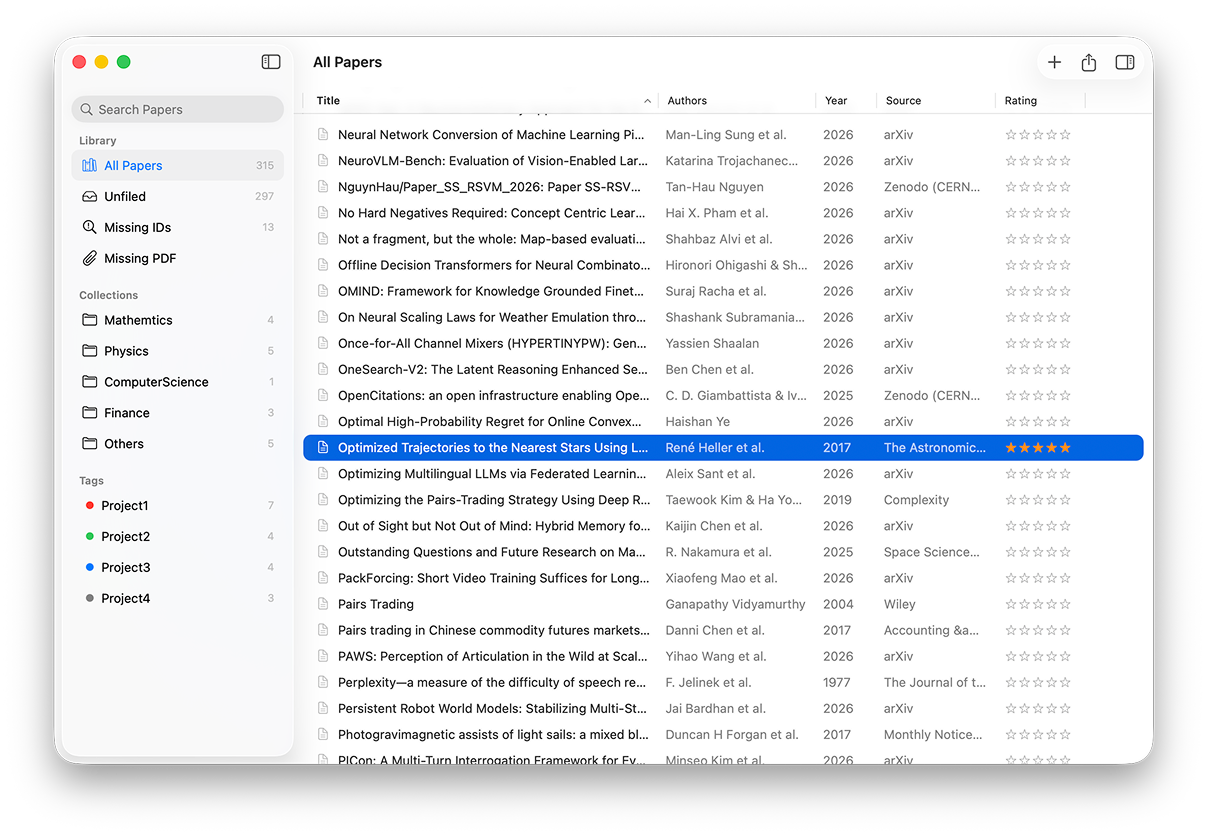The image size is (1208, 836).
Task: Set star rating for NeuroVLM-Bench row
Action: 1038,161
